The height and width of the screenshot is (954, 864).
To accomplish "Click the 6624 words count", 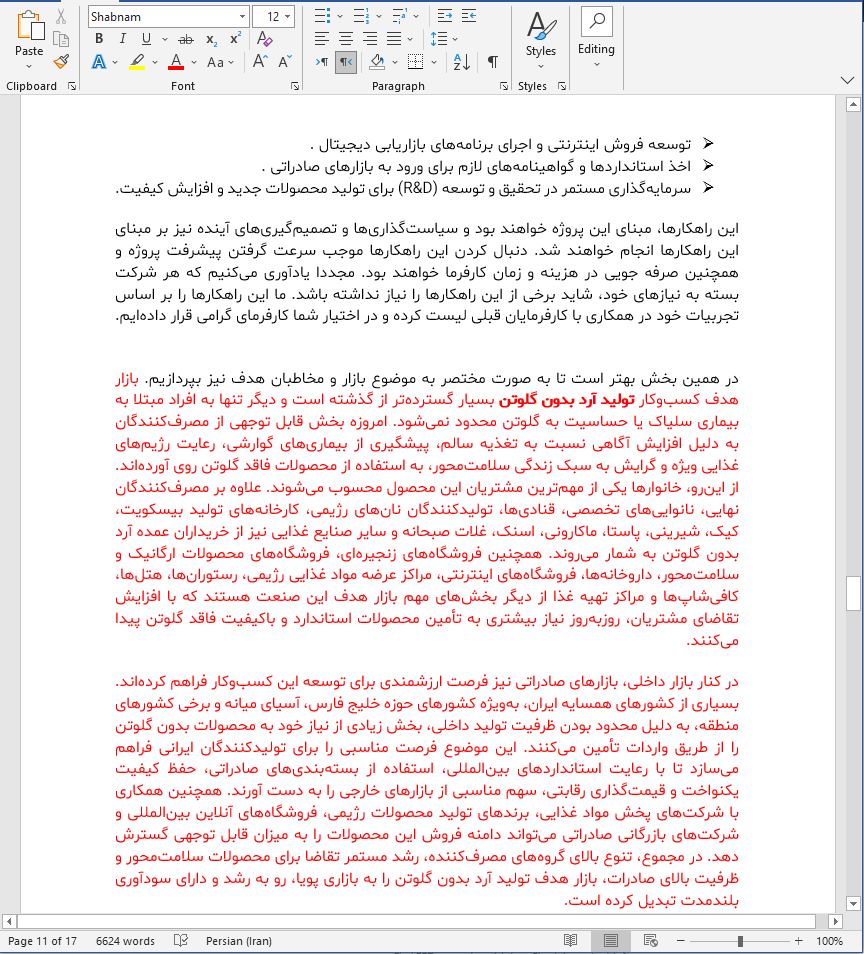I will [x=125, y=941].
